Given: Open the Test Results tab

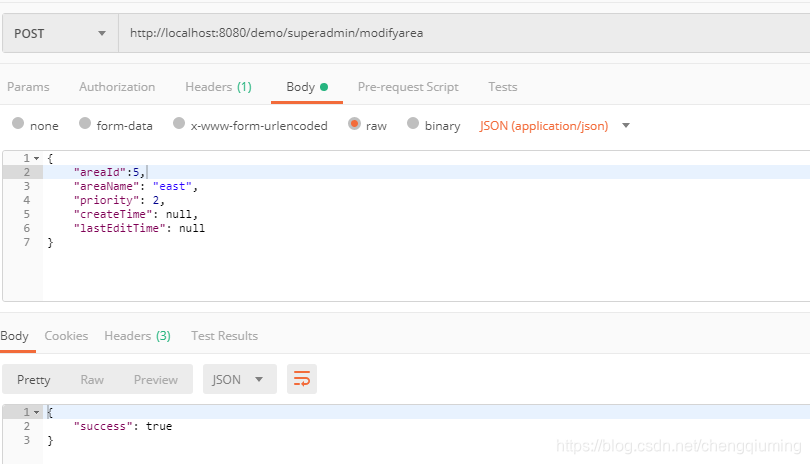Looking at the screenshot, I should click(x=224, y=336).
